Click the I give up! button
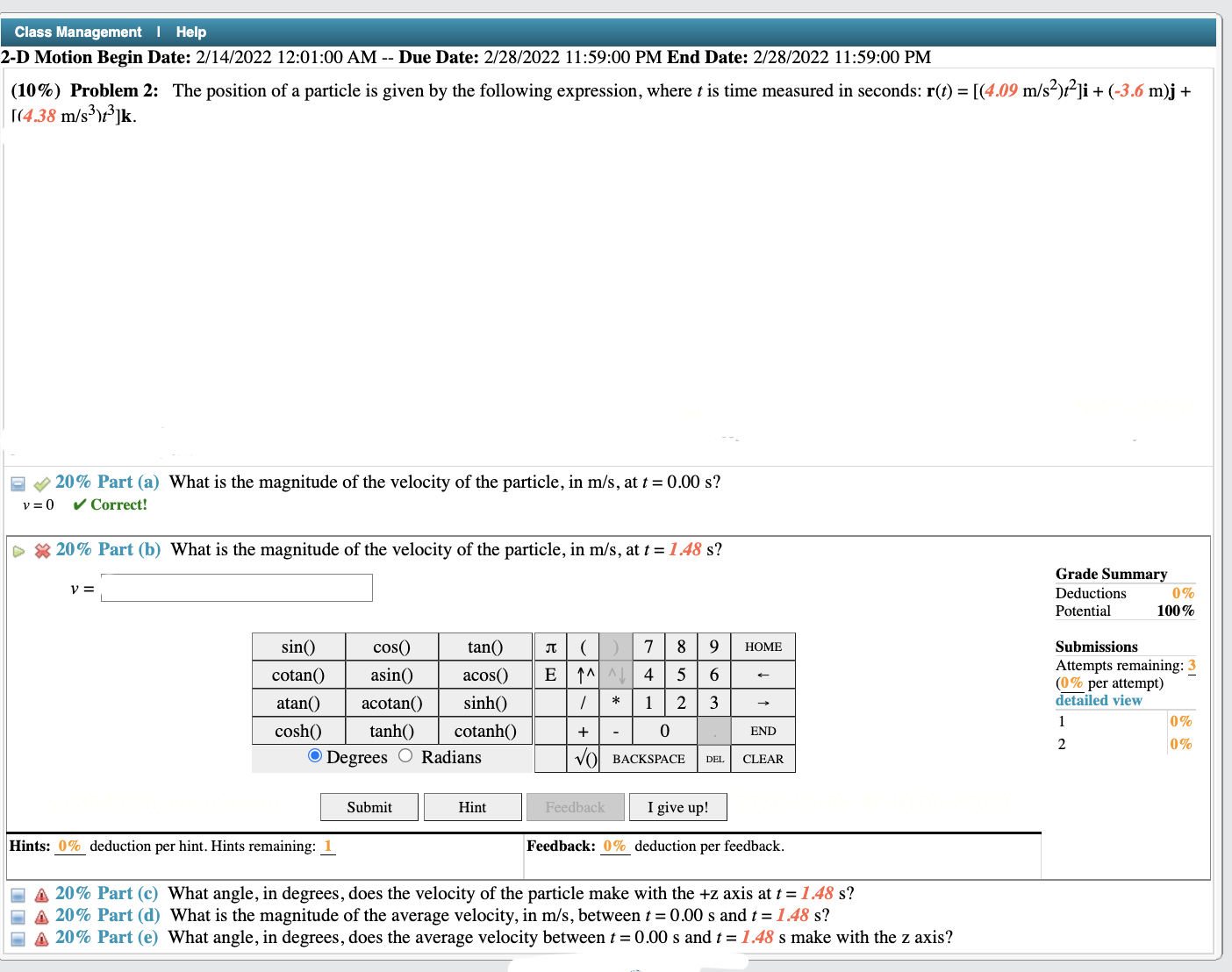Screen dimensions: 1232x972 tap(678, 807)
